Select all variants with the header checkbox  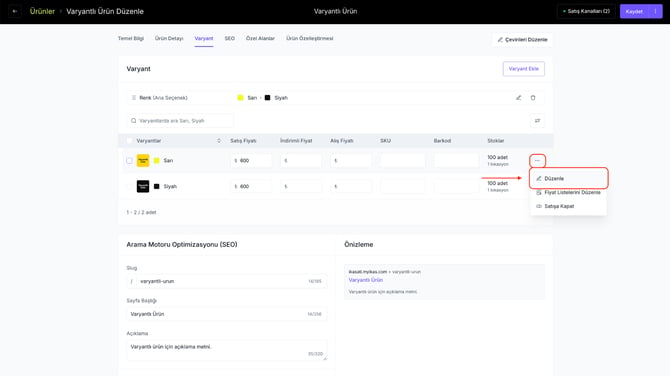[129, 141]
